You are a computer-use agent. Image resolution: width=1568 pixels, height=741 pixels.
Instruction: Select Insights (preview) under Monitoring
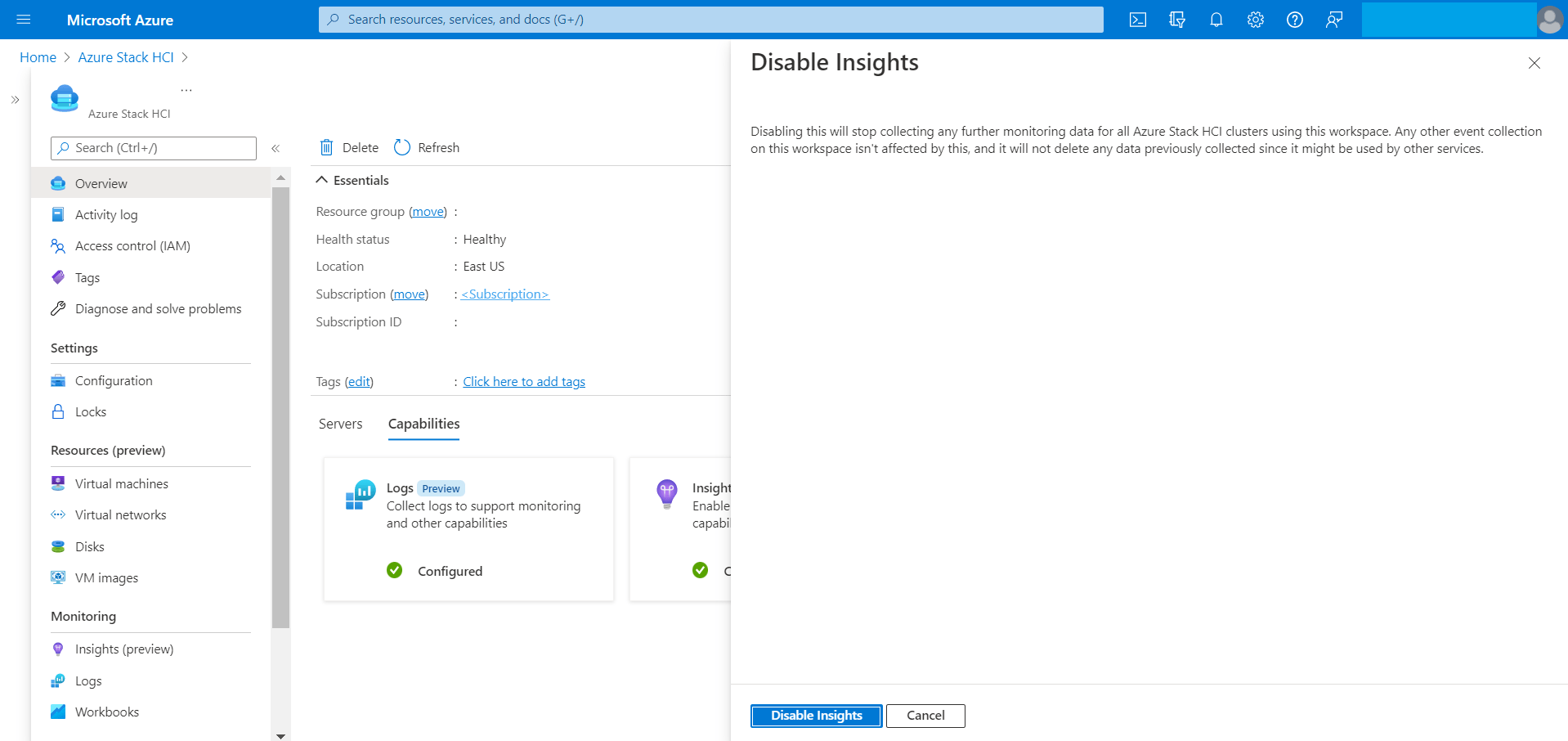[123, 649]
